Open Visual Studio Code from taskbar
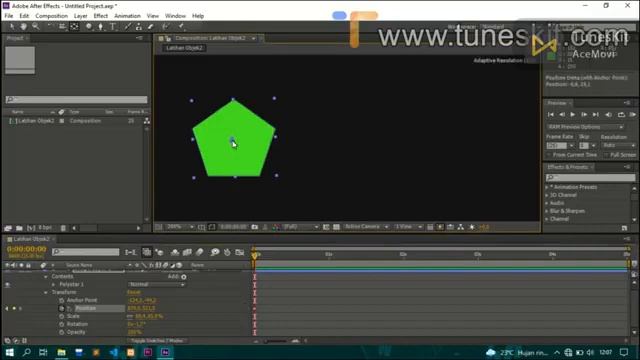Screen dimensions: 640x360 click(x=113, y=352)
